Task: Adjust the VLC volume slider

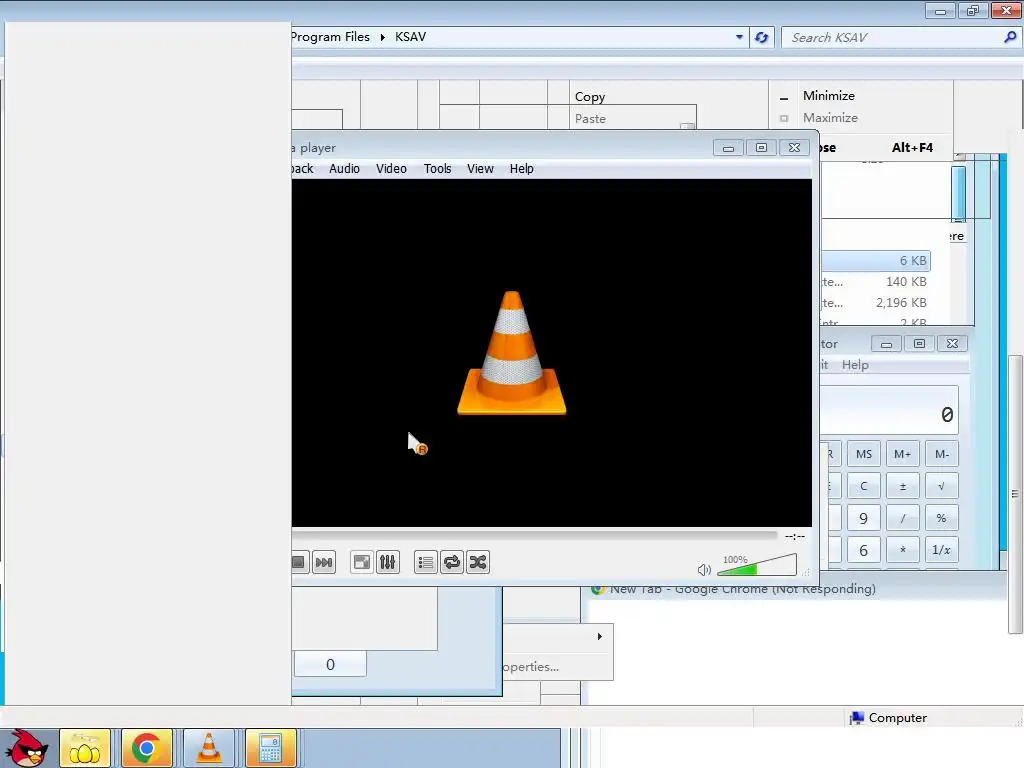Action: coord(757,566)
